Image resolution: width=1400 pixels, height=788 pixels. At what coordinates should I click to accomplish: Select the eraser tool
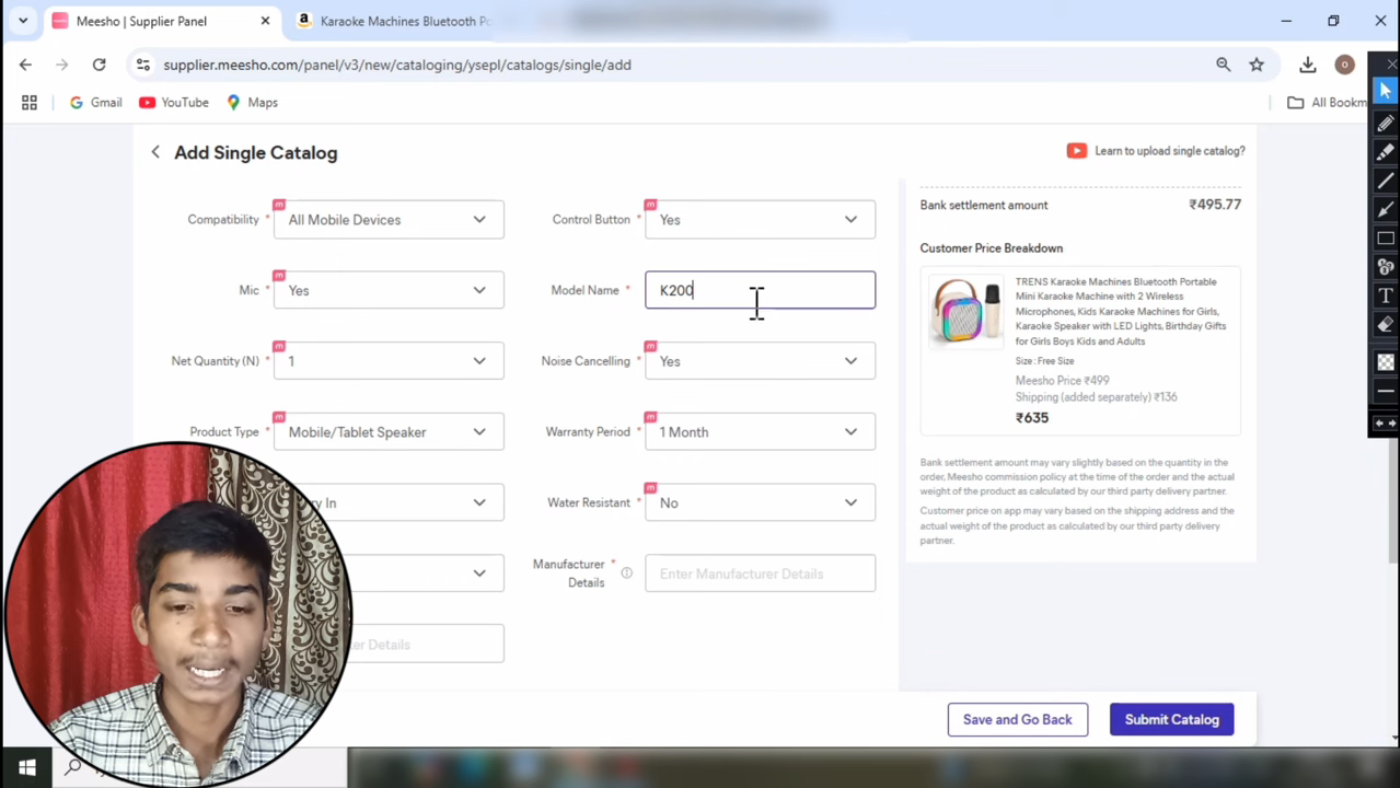[x=1385, y=325]
